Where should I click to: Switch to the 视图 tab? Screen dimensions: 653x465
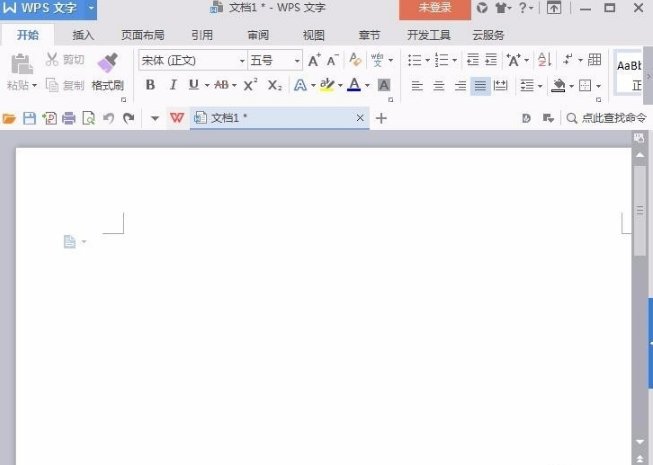pos(314,35)
